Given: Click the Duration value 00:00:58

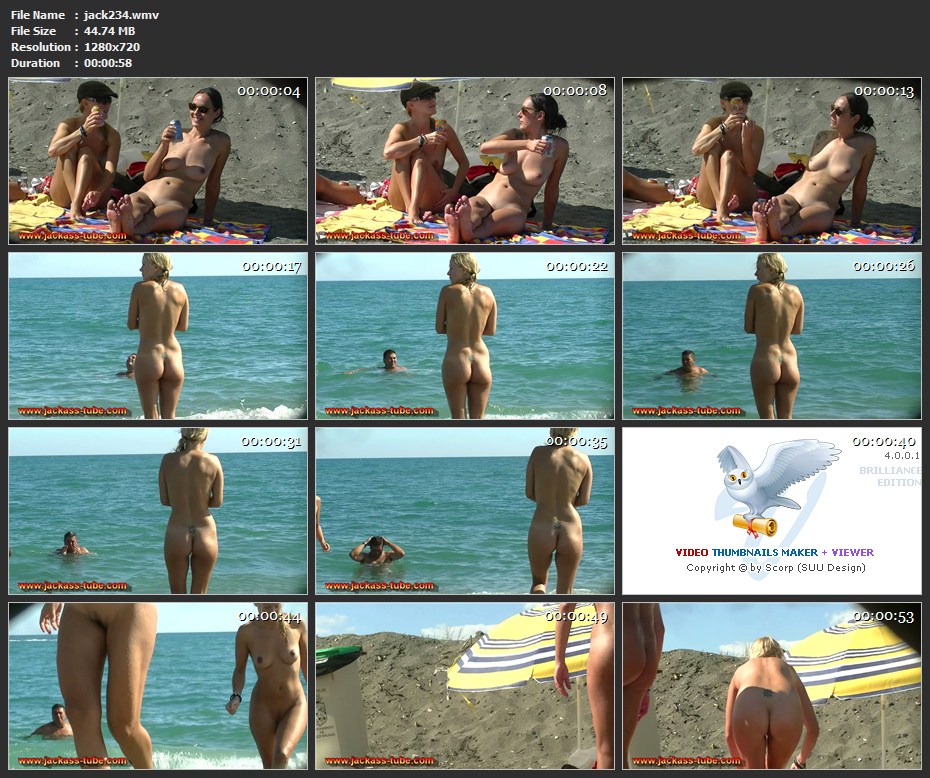Looking at the screenshot, I should 108,63.
